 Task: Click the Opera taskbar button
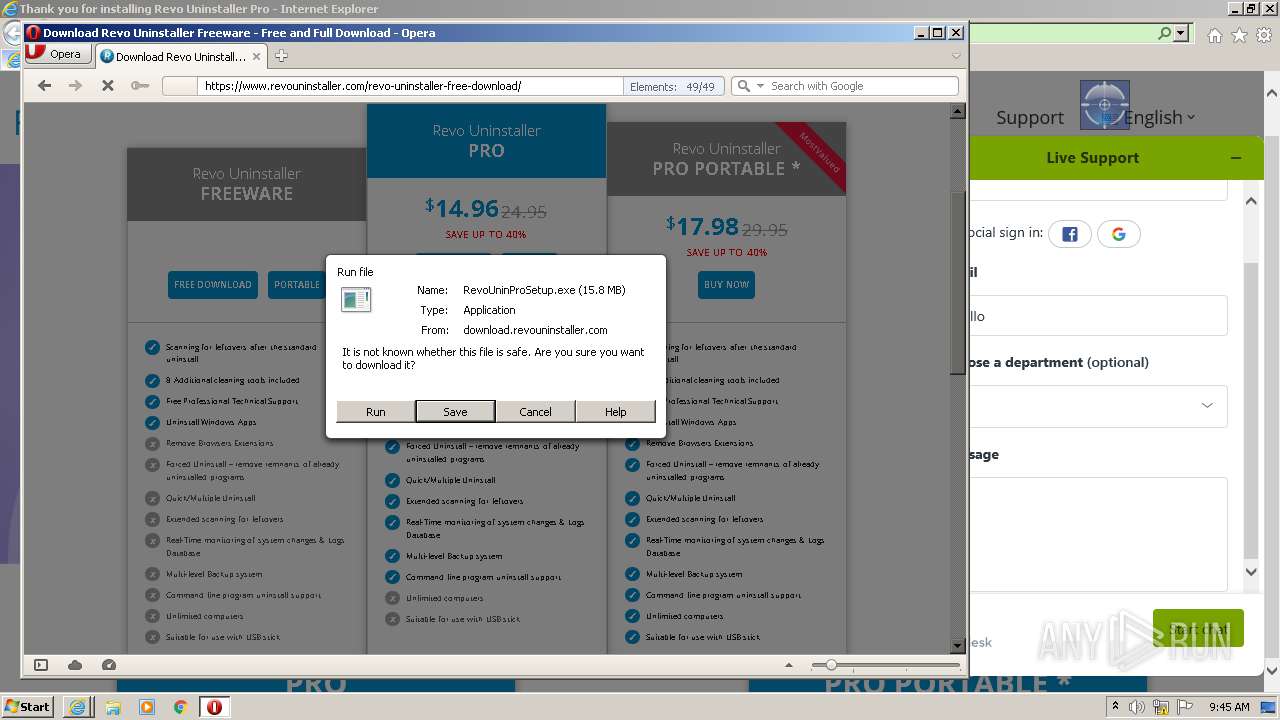[214, 707]
